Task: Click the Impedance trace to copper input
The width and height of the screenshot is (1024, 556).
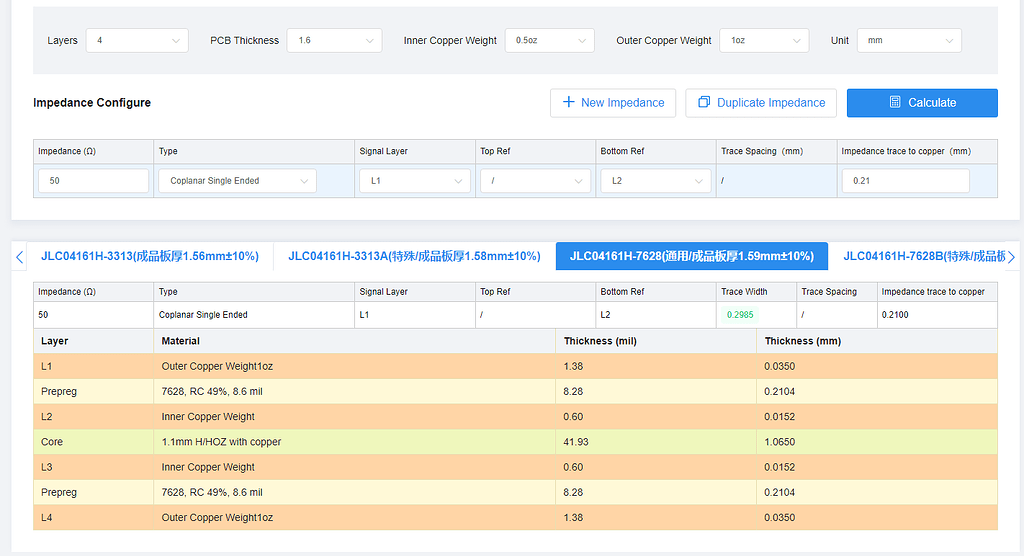Action: point(905,181)
